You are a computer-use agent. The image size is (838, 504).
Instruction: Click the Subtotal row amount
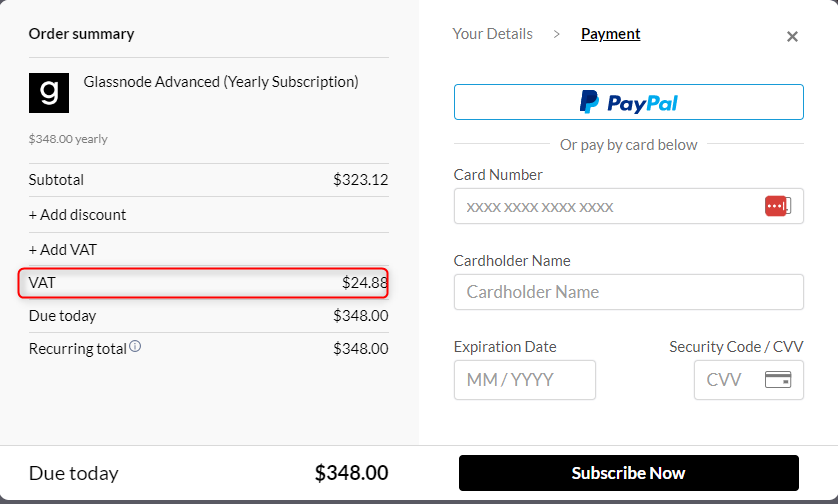click(x=360, y=181)
